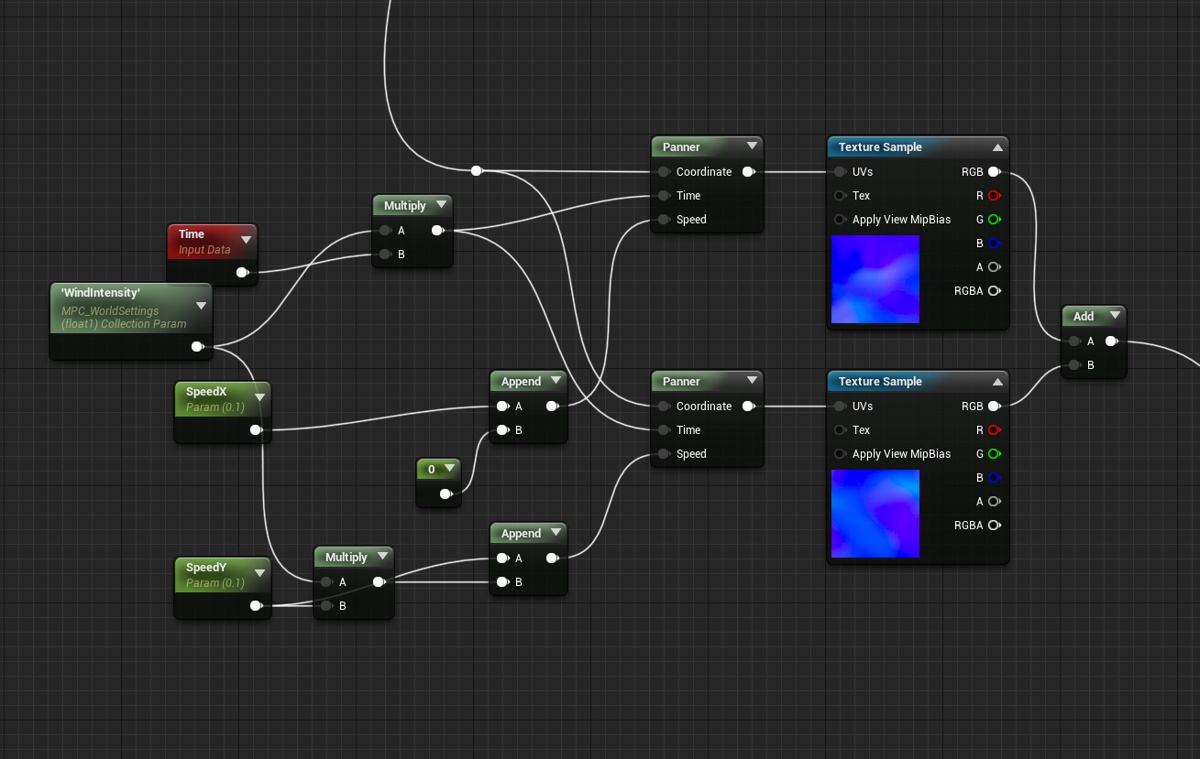Open the upper Panner node header dropdown

(x=749, y=146)
